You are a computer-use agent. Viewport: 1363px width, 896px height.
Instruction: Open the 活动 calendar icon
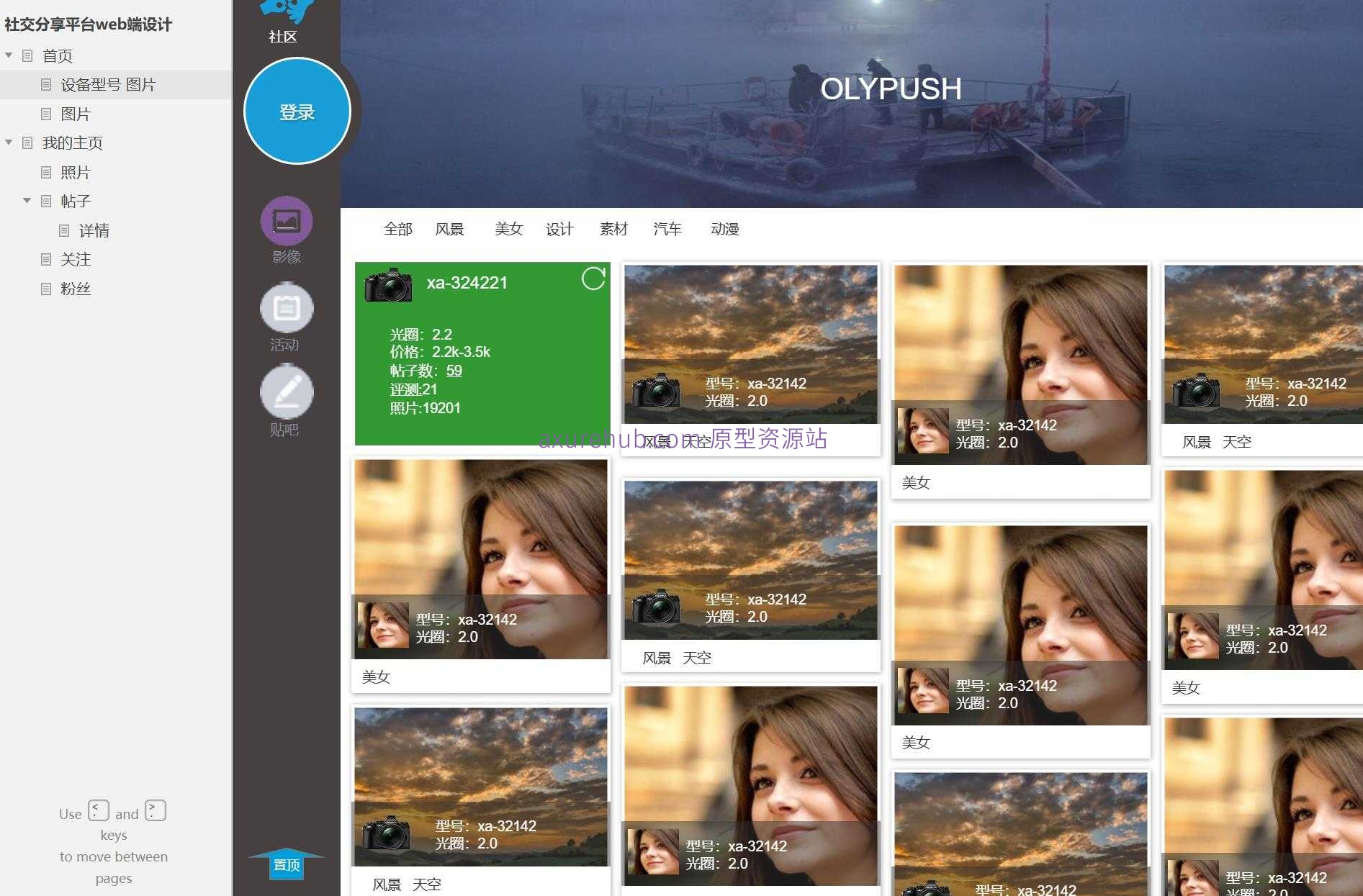coord(286,308)
